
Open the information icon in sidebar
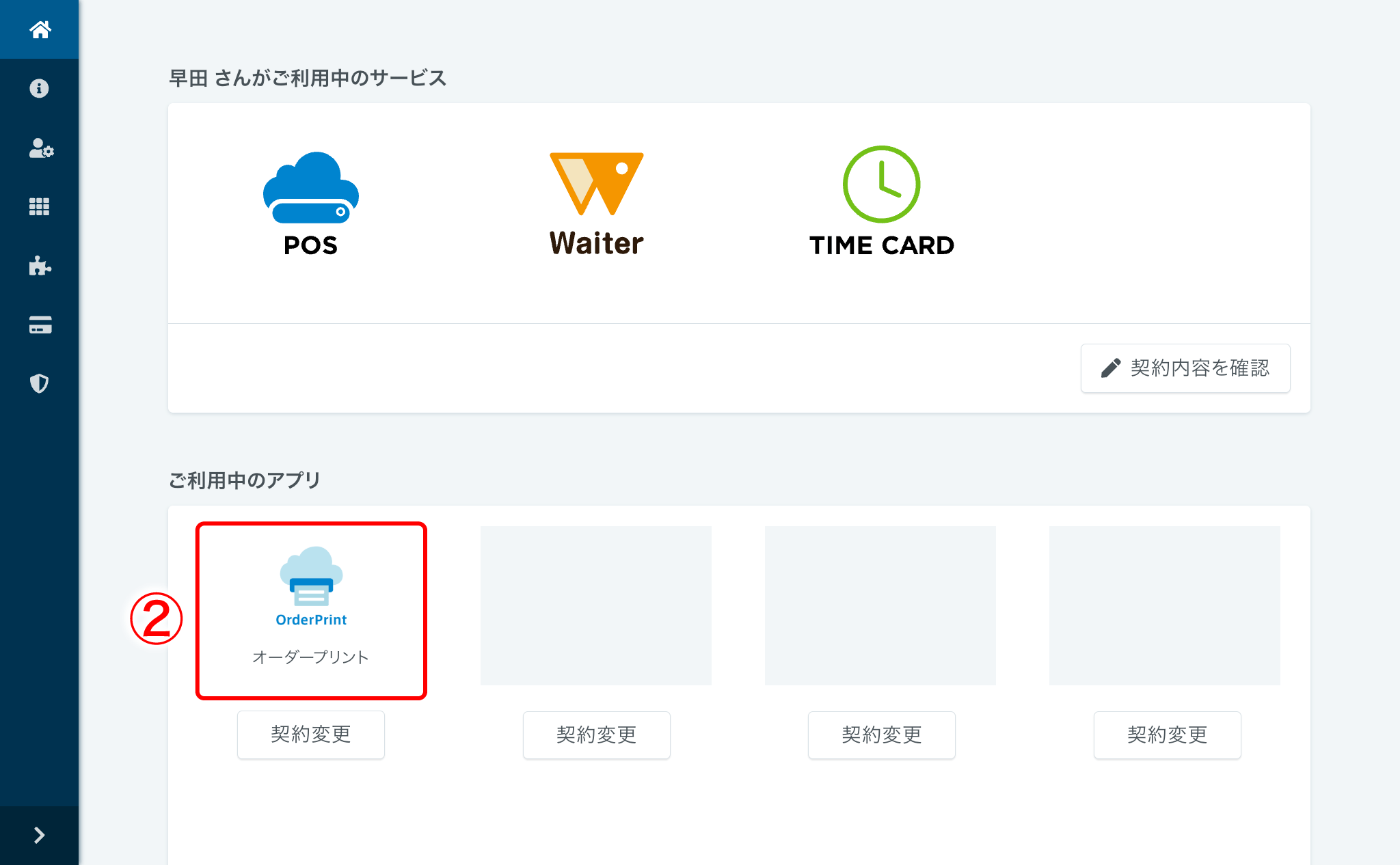click(x=40, y=88)
